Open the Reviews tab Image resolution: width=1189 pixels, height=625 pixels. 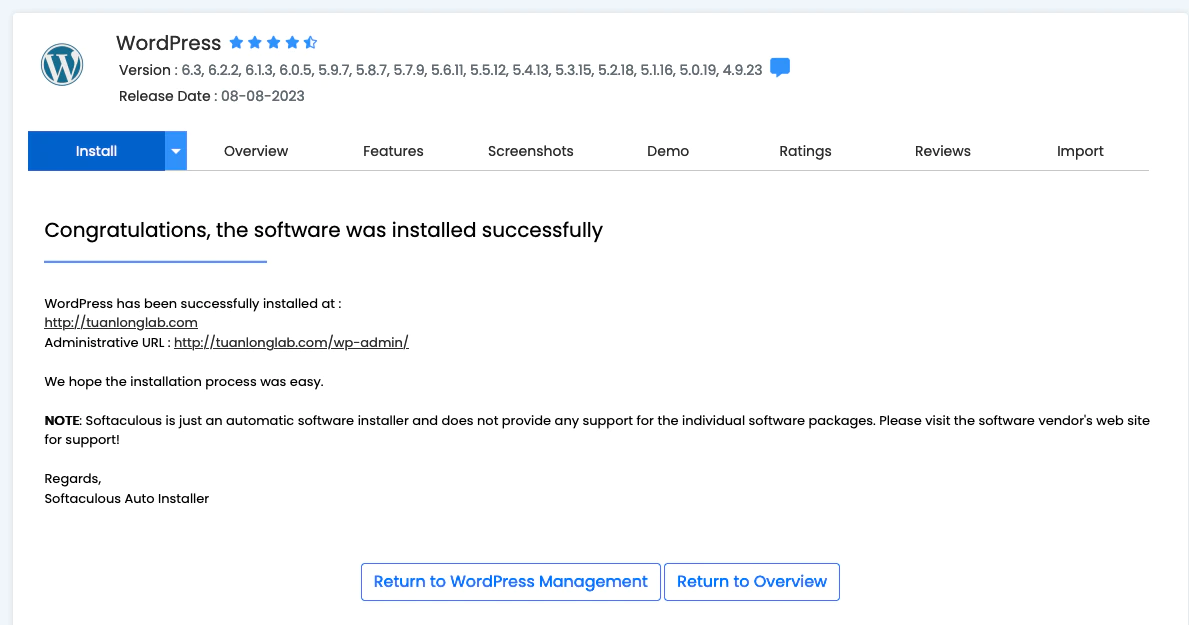[943, 151]
